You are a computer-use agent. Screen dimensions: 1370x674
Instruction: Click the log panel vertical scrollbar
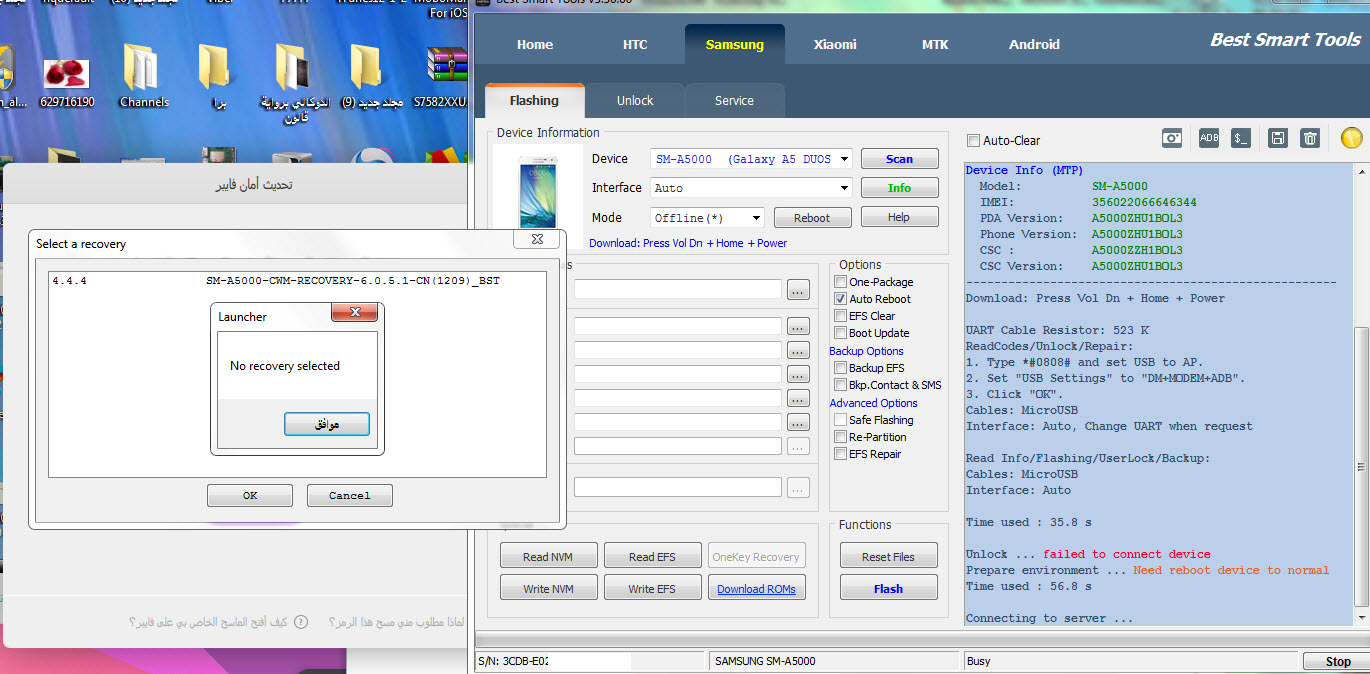click(1362, 395)
